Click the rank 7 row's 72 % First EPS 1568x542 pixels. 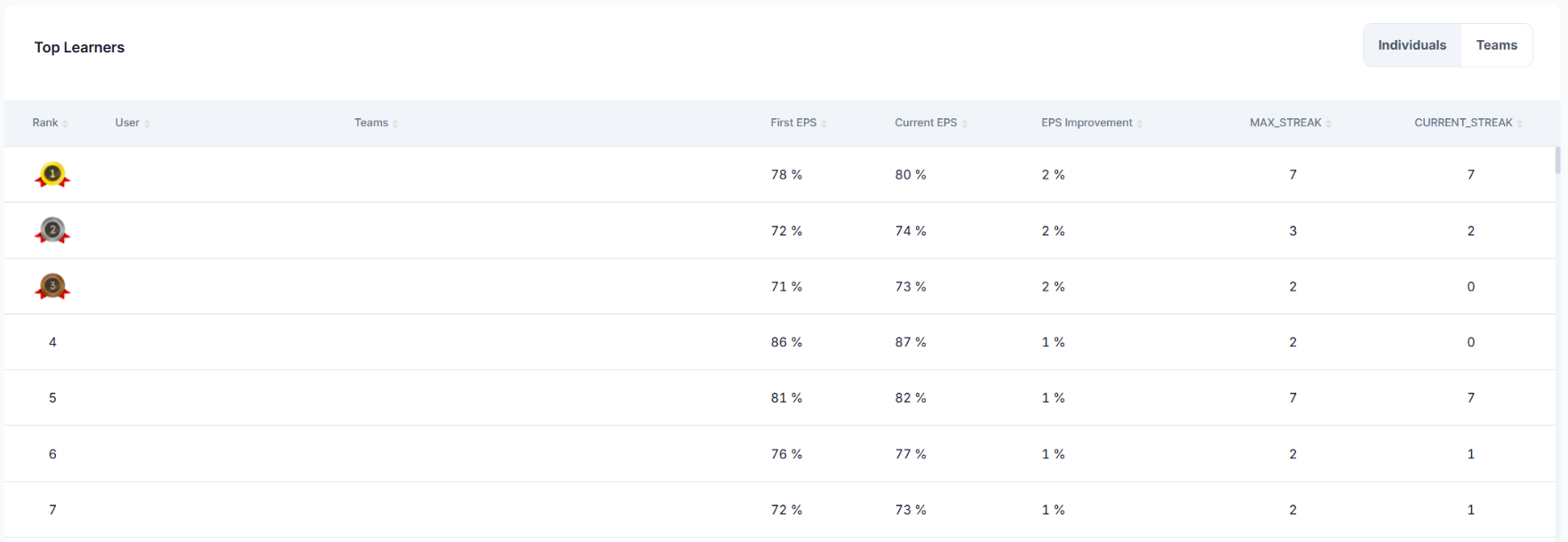[x=786, y=510]
